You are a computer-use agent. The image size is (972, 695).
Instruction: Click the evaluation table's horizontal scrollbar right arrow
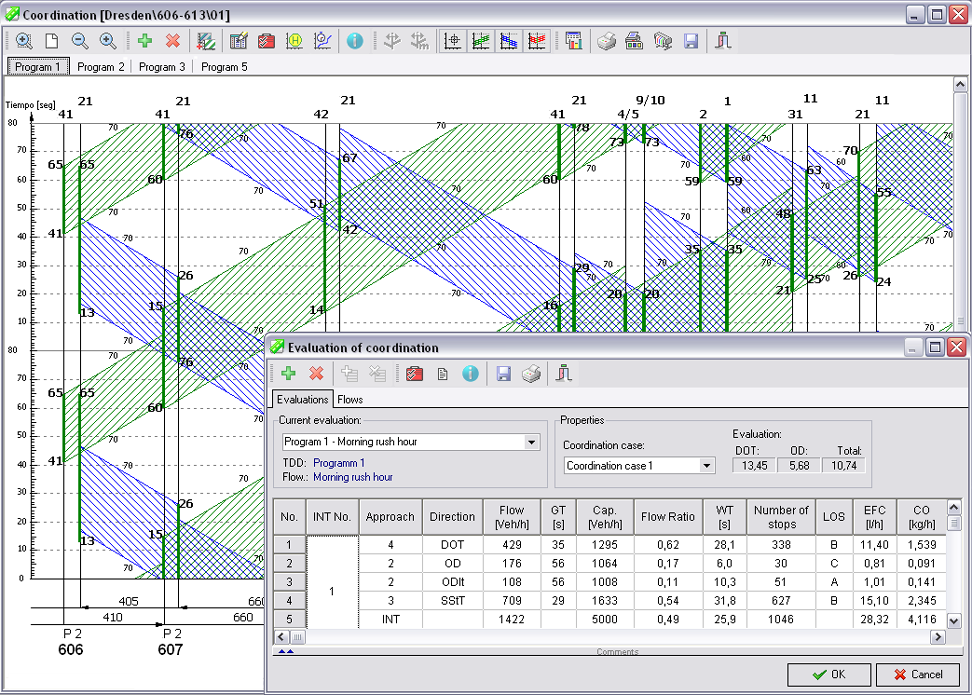(937, 636)
